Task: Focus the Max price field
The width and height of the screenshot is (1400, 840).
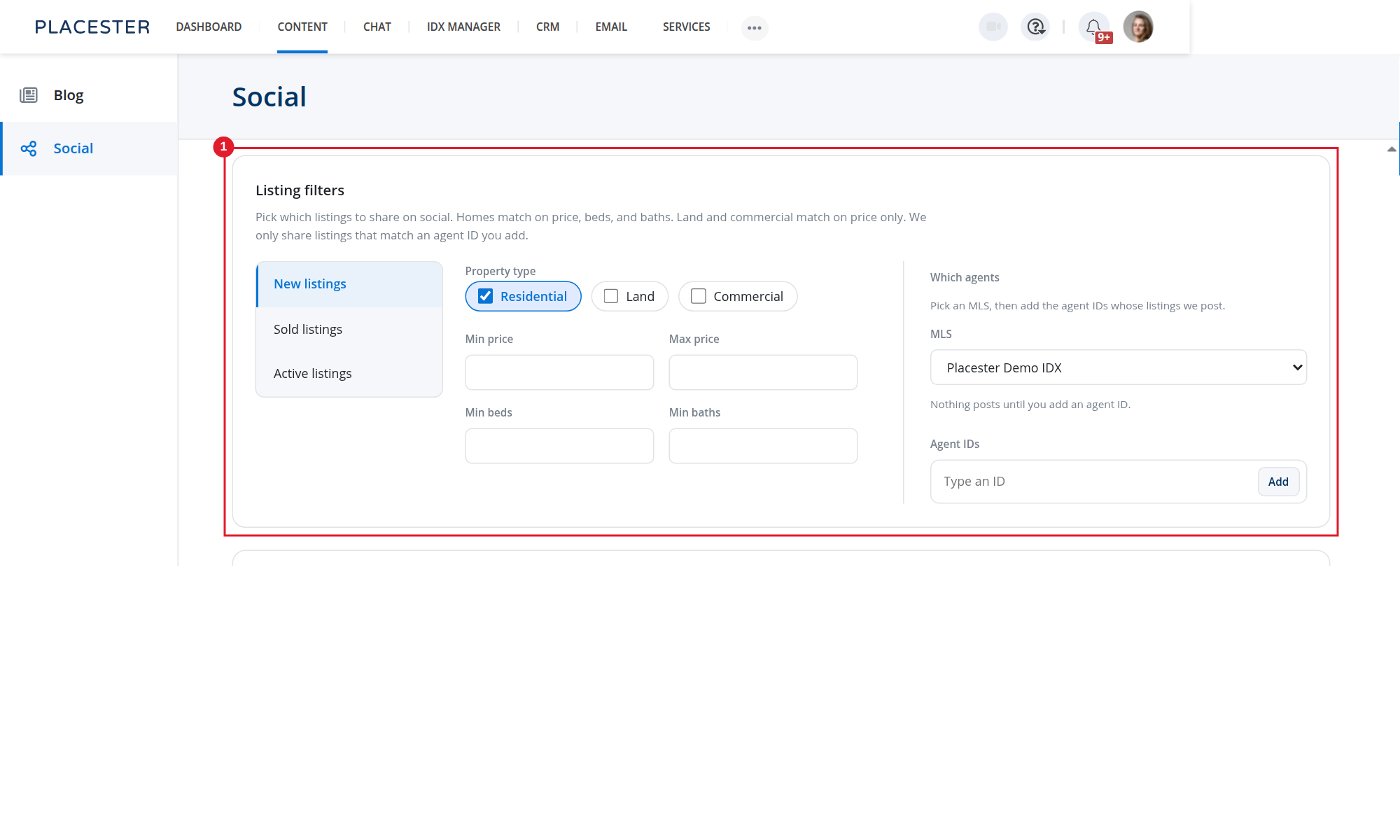Action: pos(763,372)
